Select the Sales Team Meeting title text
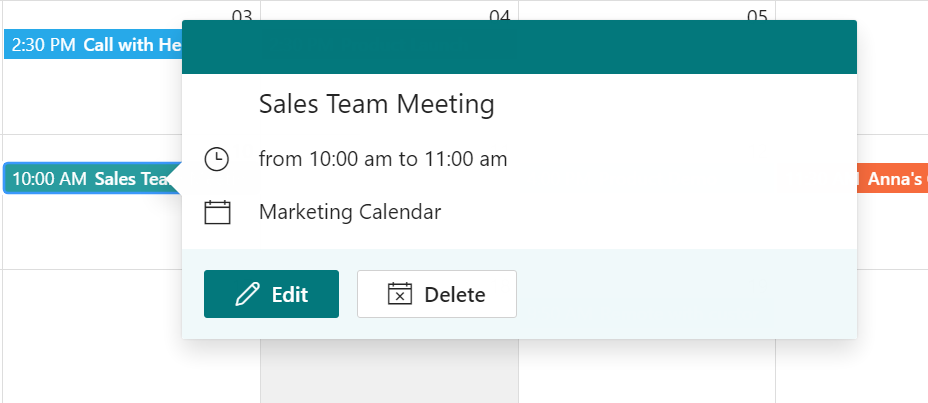Viewport: 928px width, 403px height. 376,104
